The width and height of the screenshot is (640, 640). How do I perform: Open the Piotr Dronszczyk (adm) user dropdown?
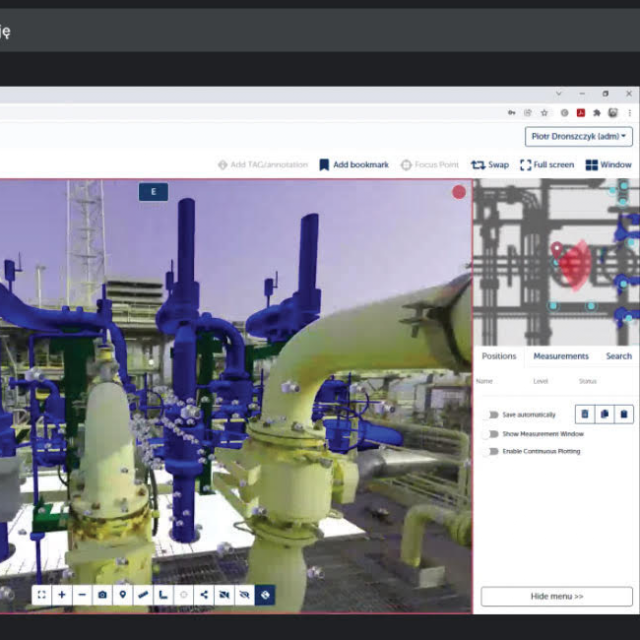tap(578, 136)
